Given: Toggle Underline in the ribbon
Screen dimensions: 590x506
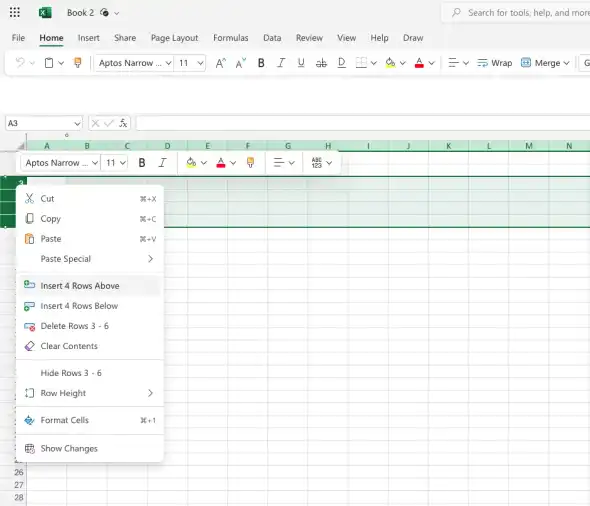Looking at the screenshot, I should click(301, 63).
